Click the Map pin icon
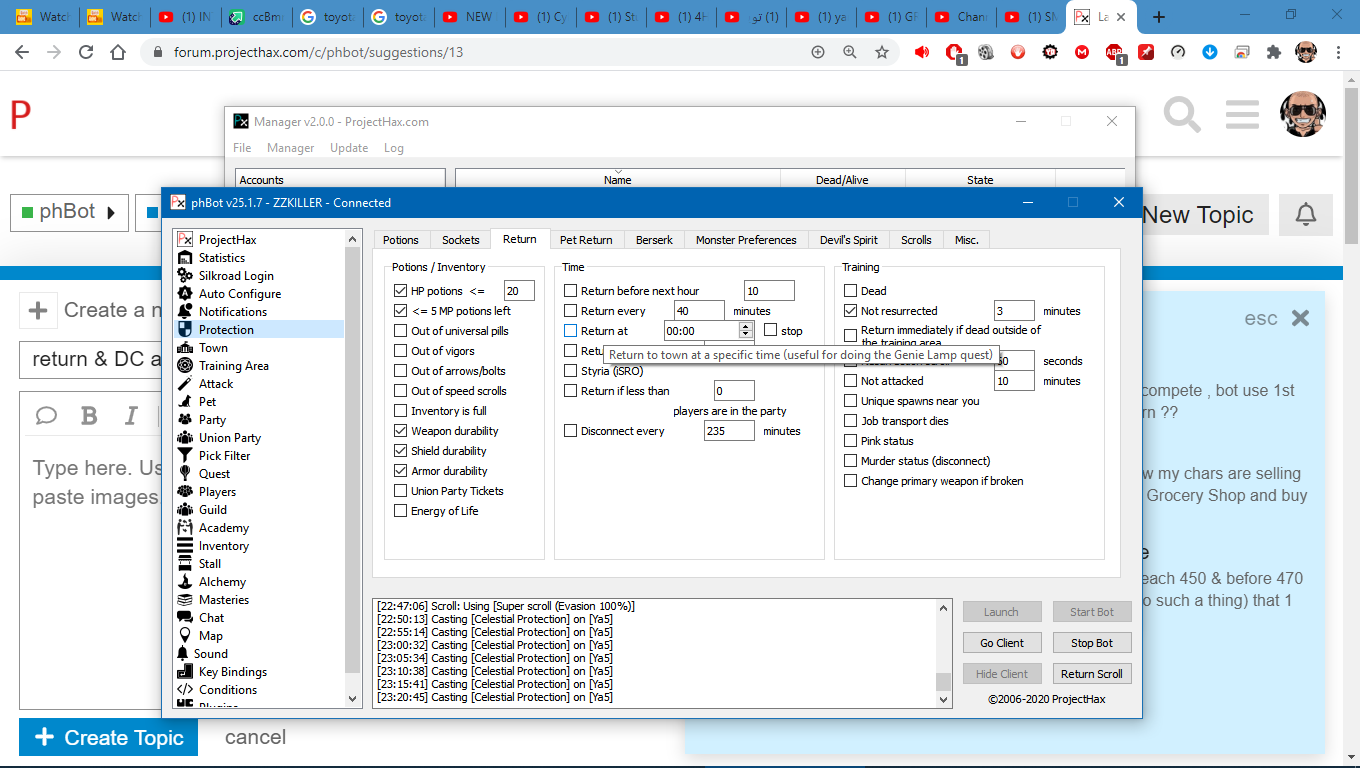 point(184,636)
